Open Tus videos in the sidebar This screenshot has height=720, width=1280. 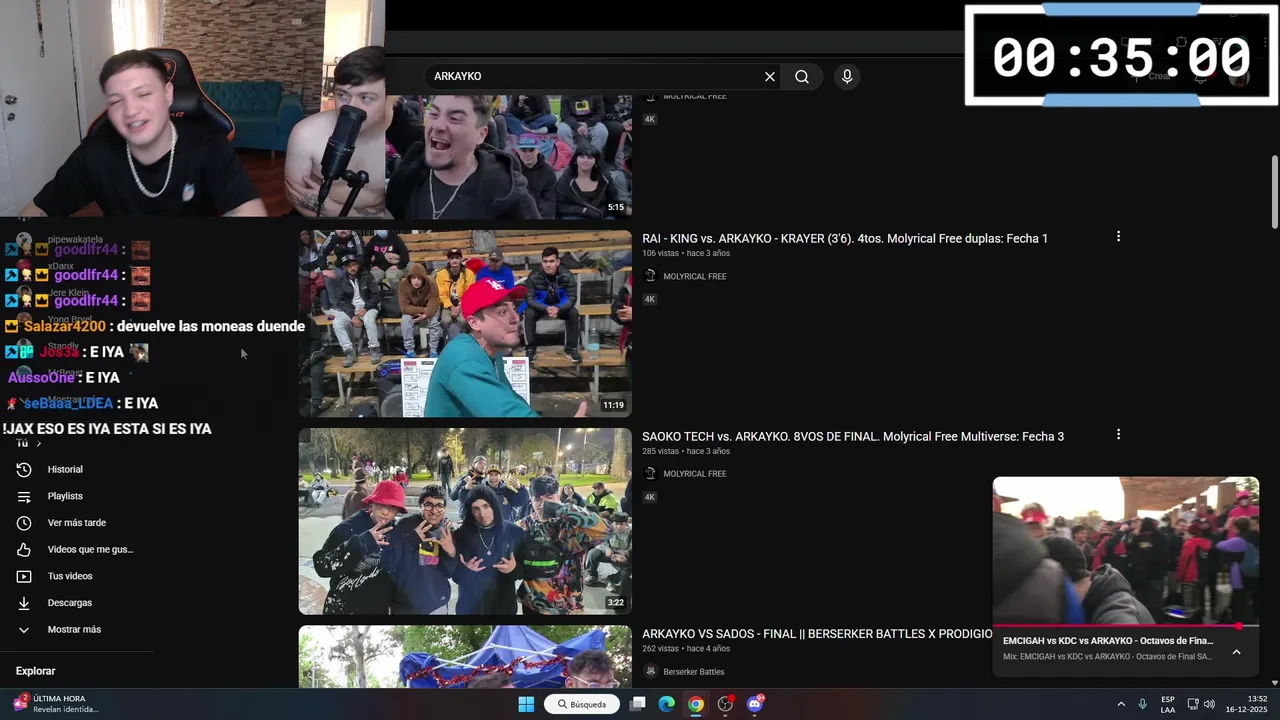pyautogui.click(x=70, y=576)
